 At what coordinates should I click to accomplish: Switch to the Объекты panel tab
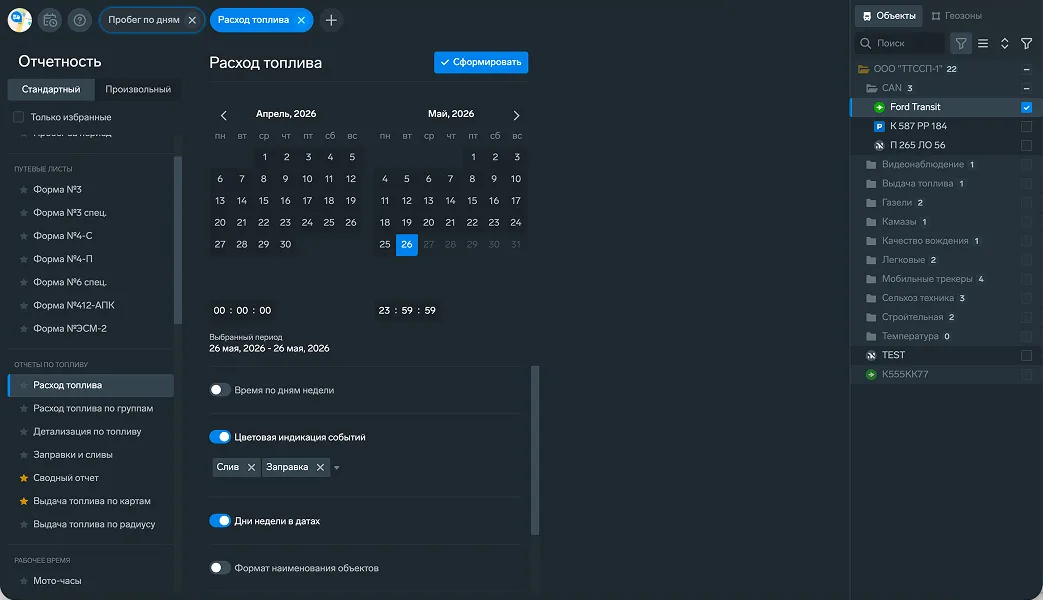[889, 16]
